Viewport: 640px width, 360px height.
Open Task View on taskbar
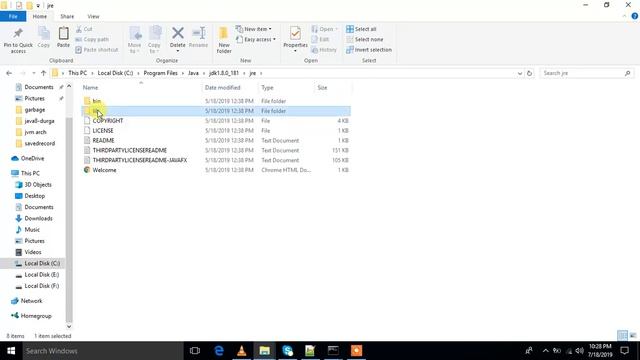pos(195,351)
